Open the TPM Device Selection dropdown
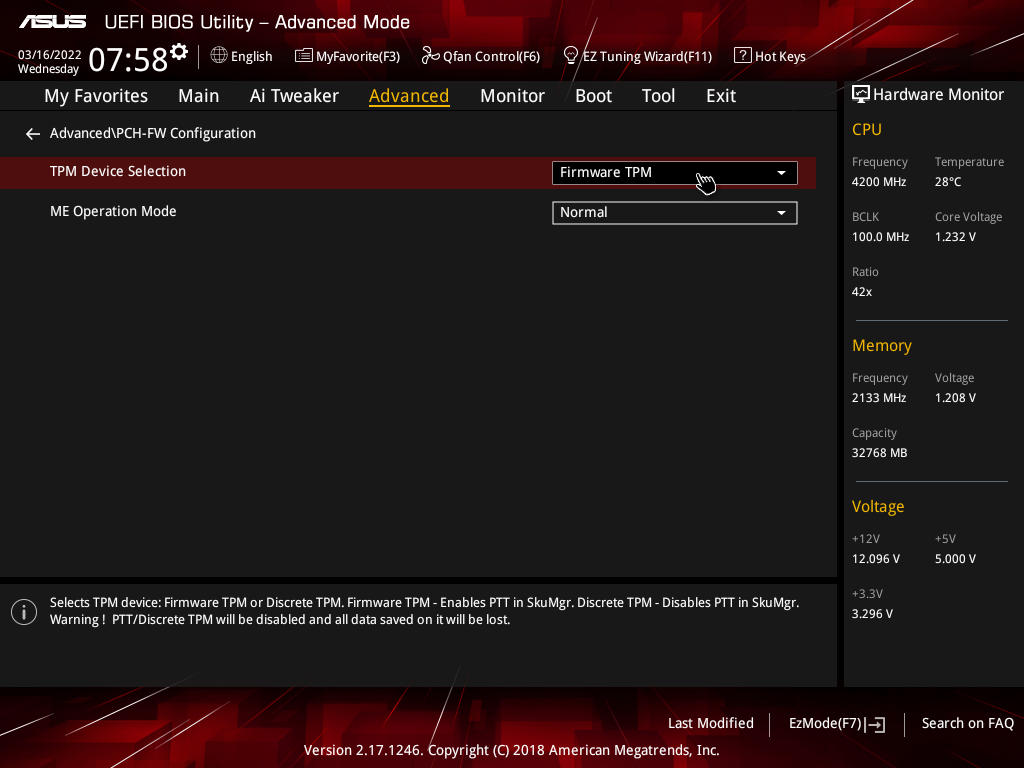1024x768 pixels. pyautogui.click(x=675, y=173)
